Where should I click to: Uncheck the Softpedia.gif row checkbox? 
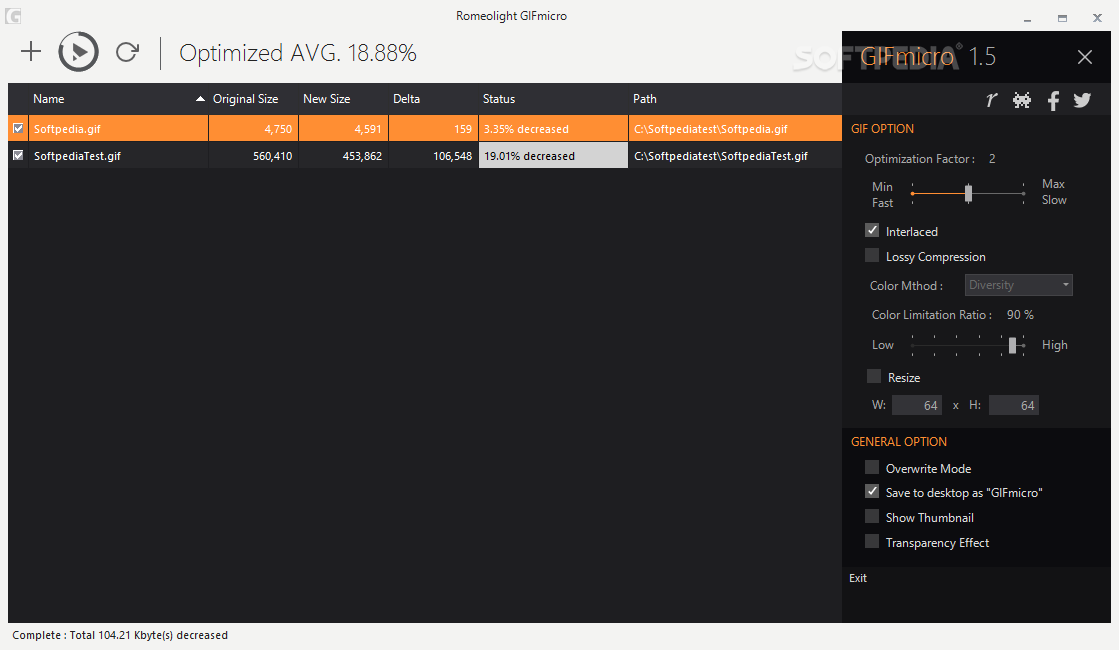[x=18, y=128]
